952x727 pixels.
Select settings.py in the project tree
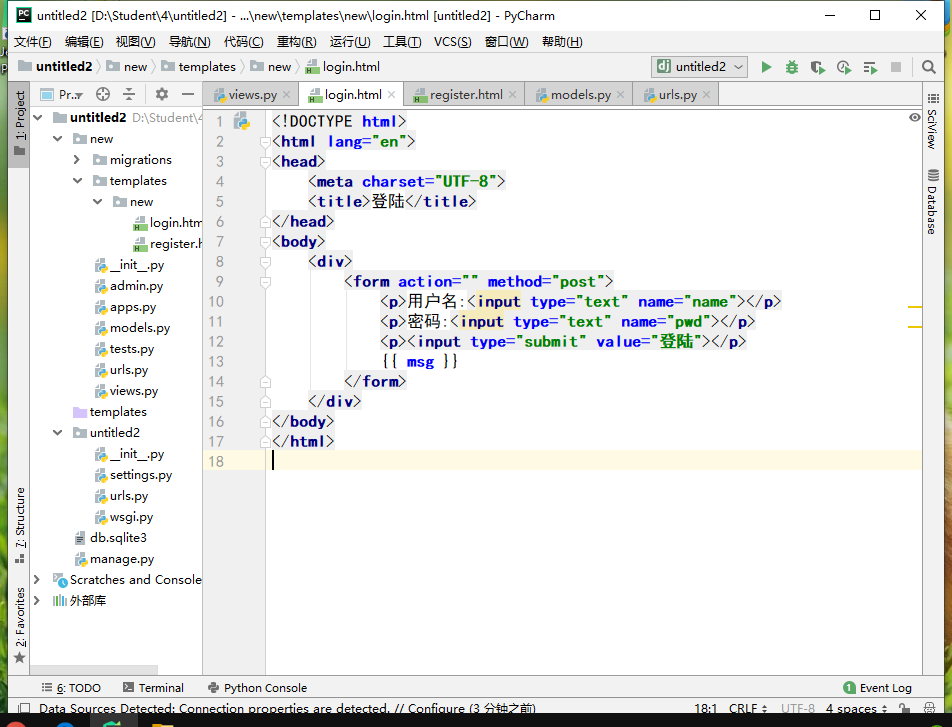pos(140,475)
